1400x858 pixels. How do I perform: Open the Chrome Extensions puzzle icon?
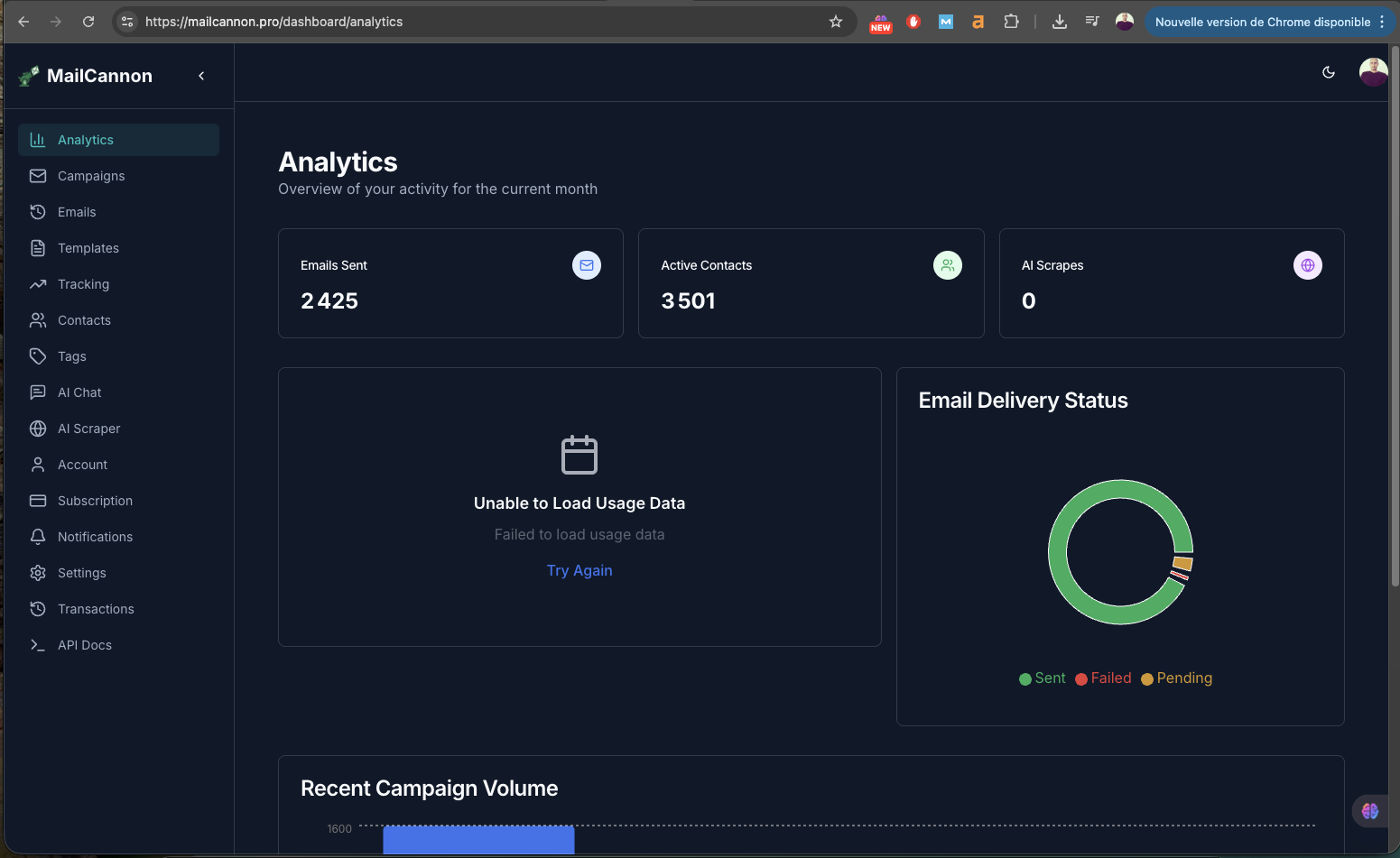(x=1011, y=22)
